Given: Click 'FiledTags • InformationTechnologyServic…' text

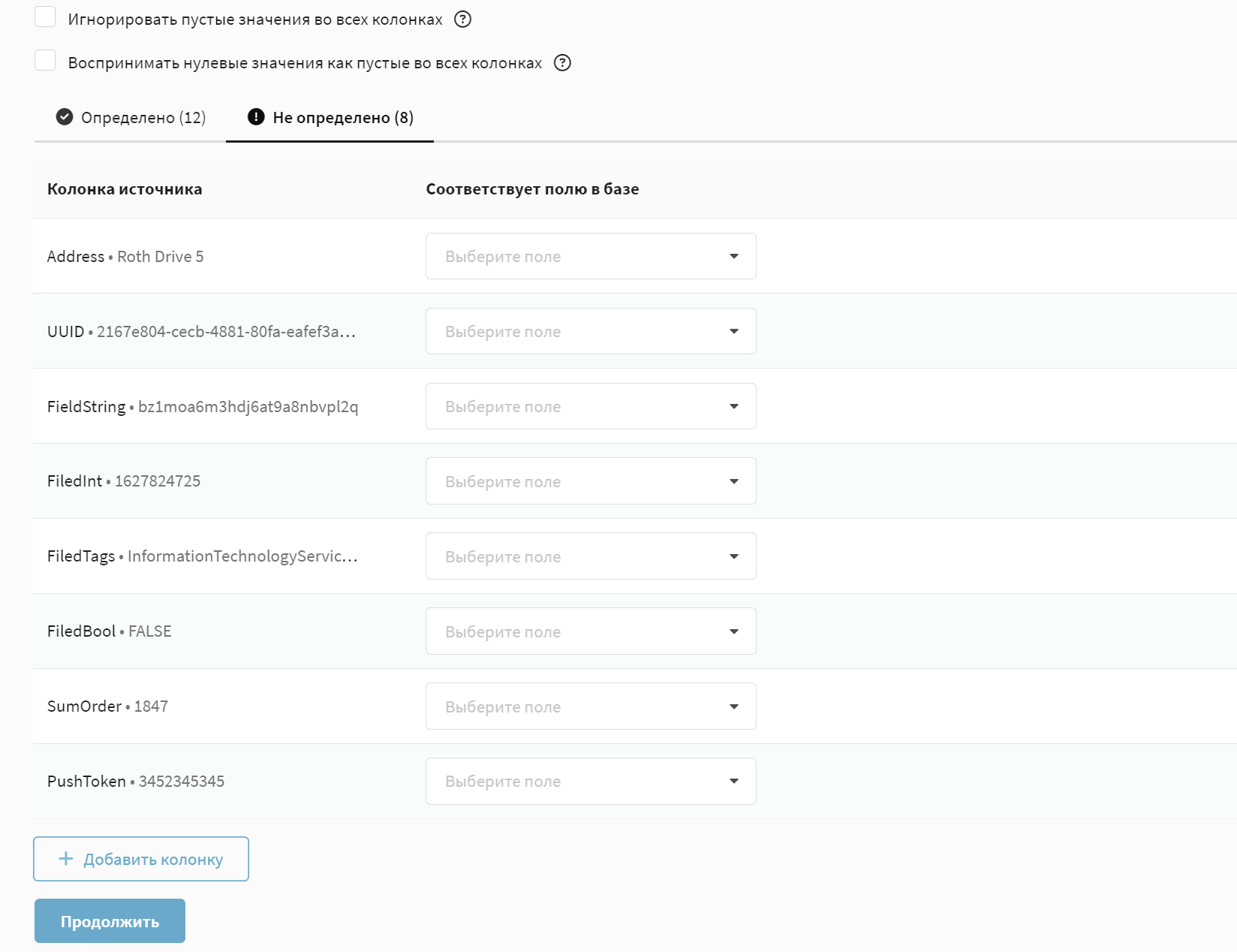Looking at the screenshot, I should tap(203, 556).
